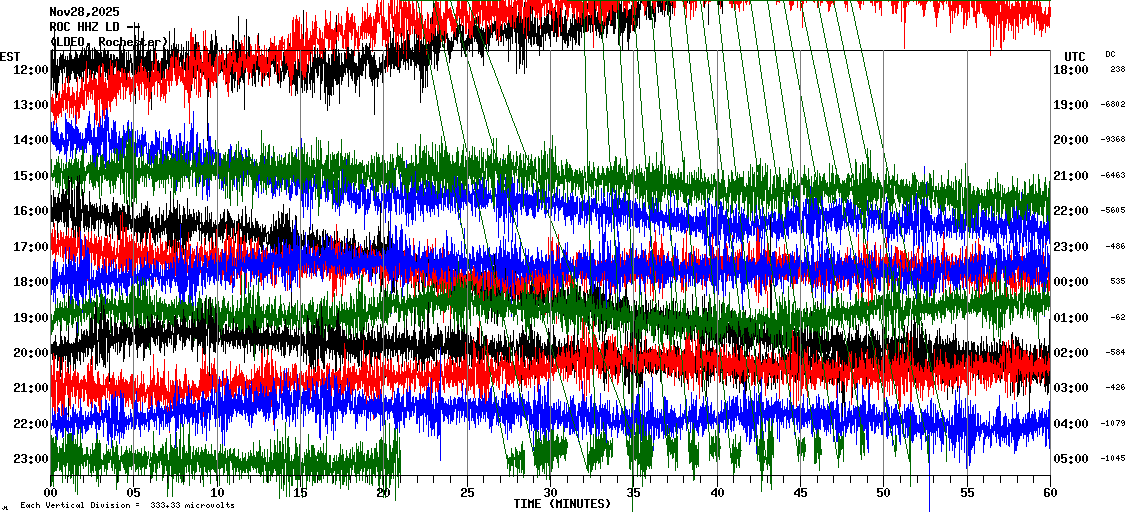Select the DC offset value -9368
This screenshot has width=1130, height=519.
click(x=1113, y=140)
